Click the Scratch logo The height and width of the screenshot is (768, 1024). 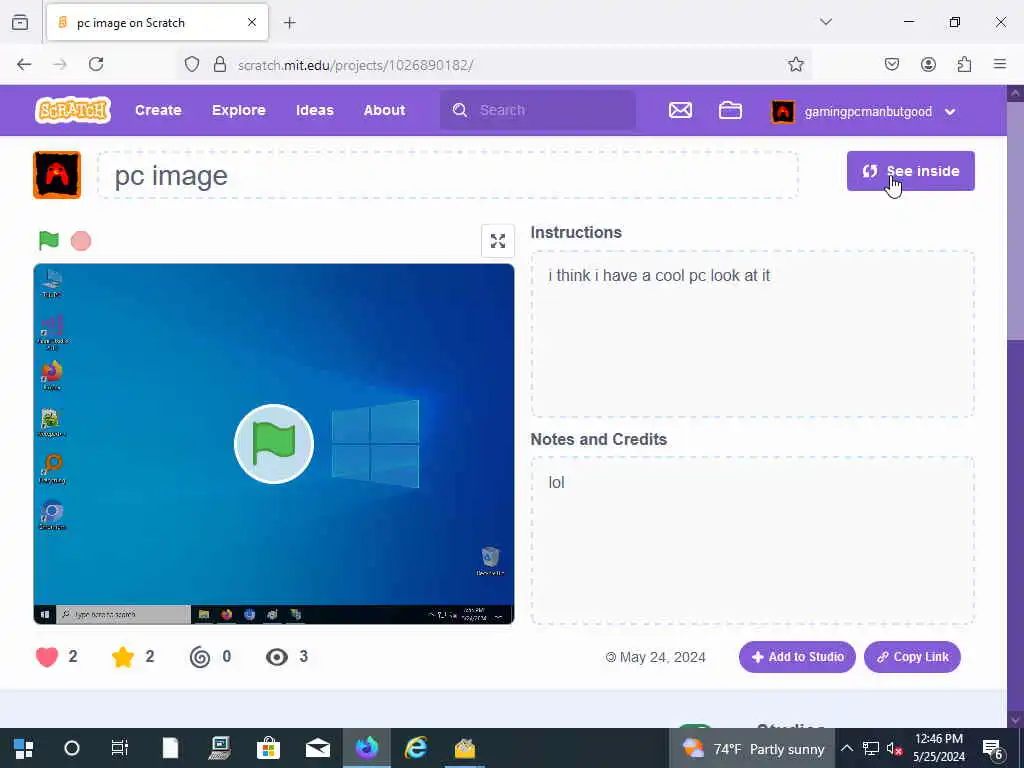72,110
